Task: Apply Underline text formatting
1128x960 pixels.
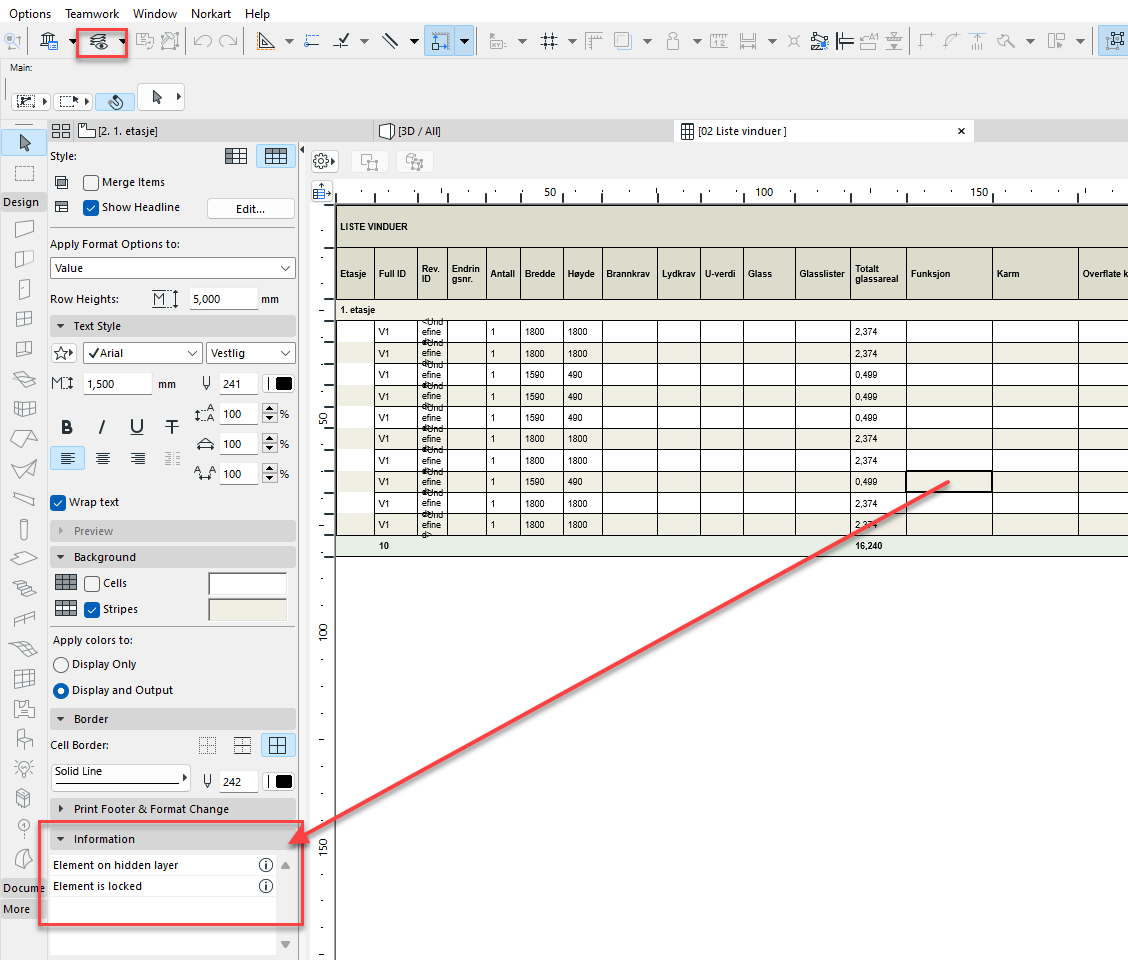Action: point(137,427)
